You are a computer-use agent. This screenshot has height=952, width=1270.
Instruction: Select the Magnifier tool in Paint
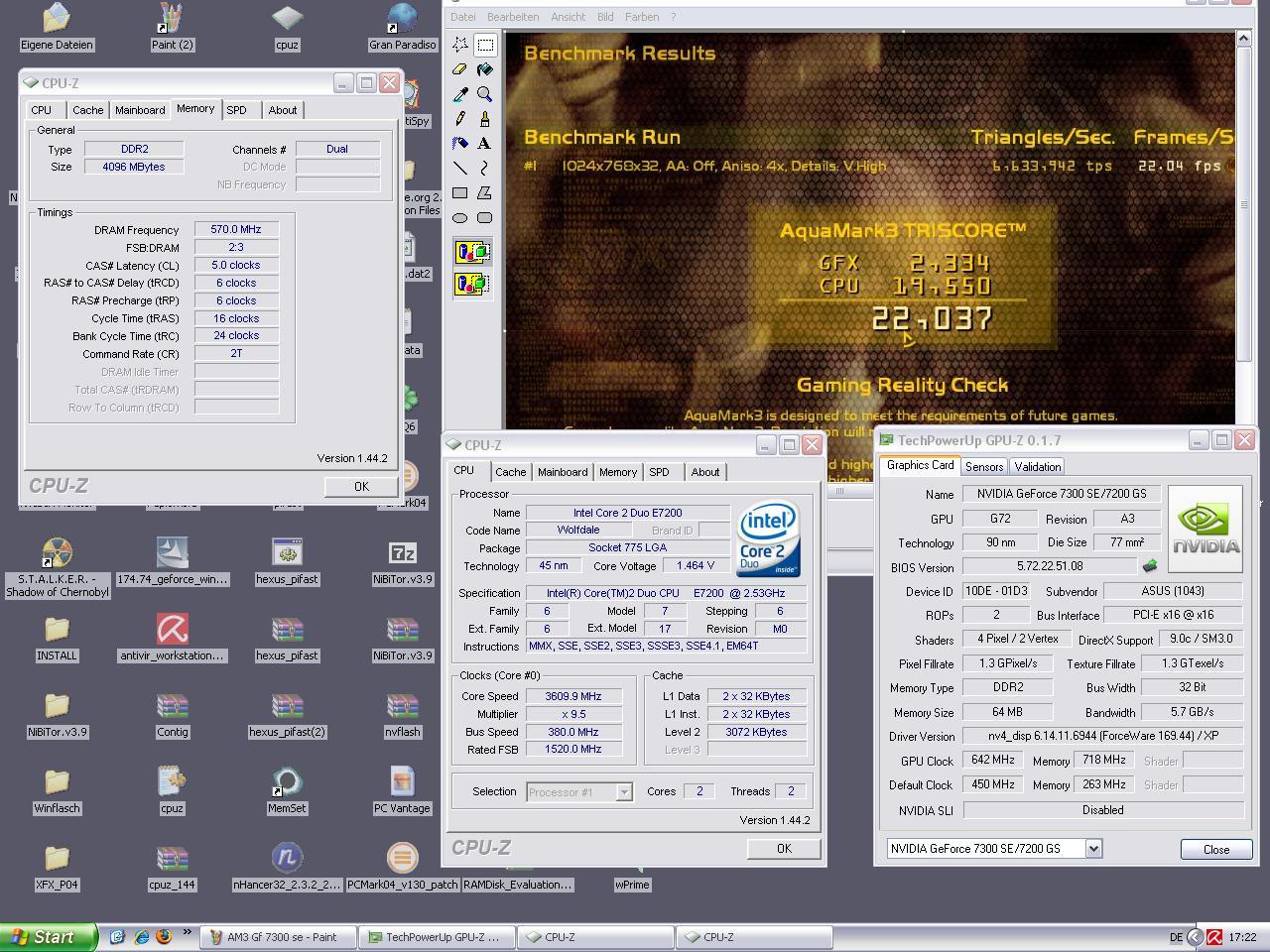pos(485,94)
